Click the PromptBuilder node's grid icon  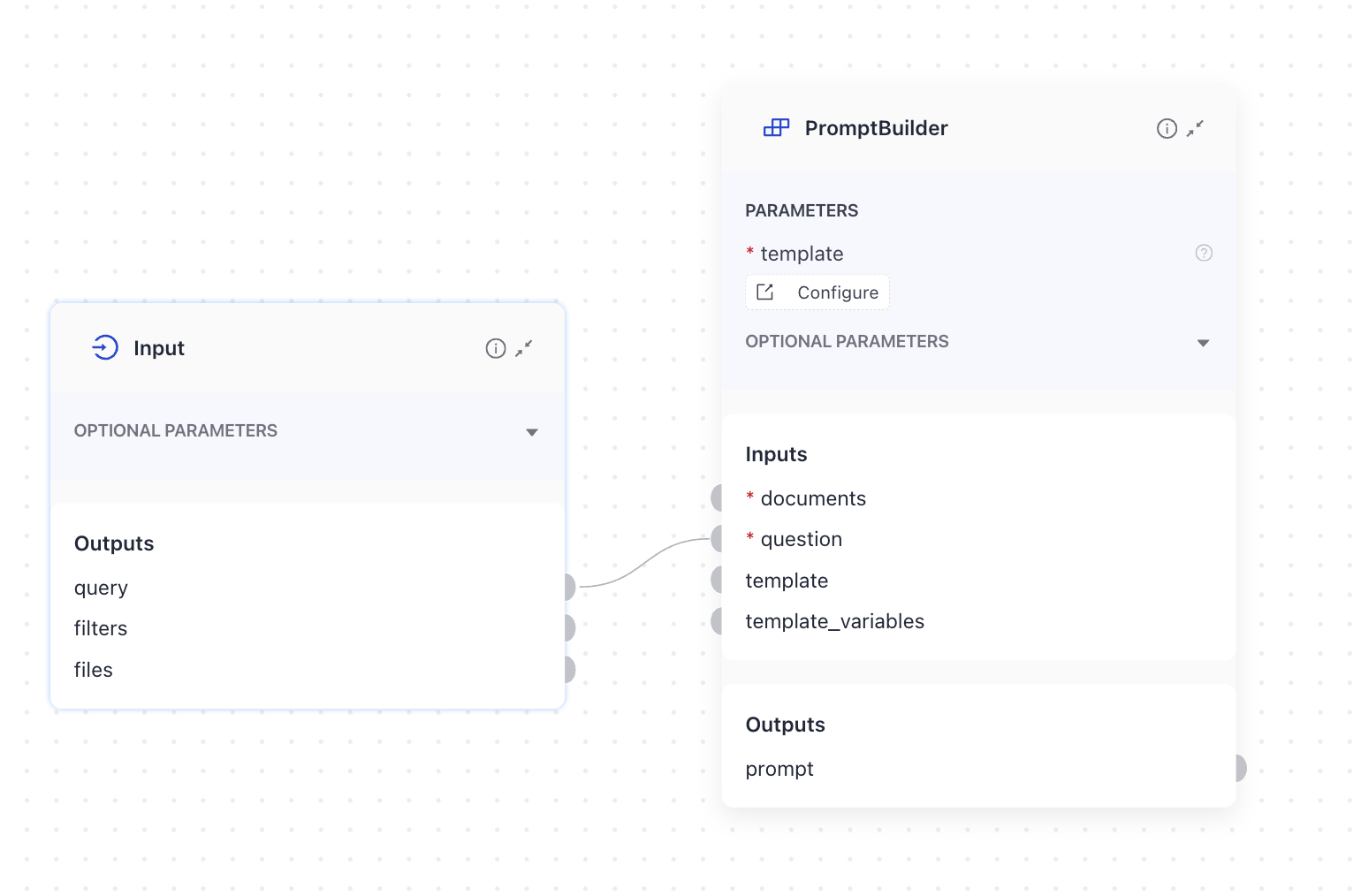click(x=775, y=127)
